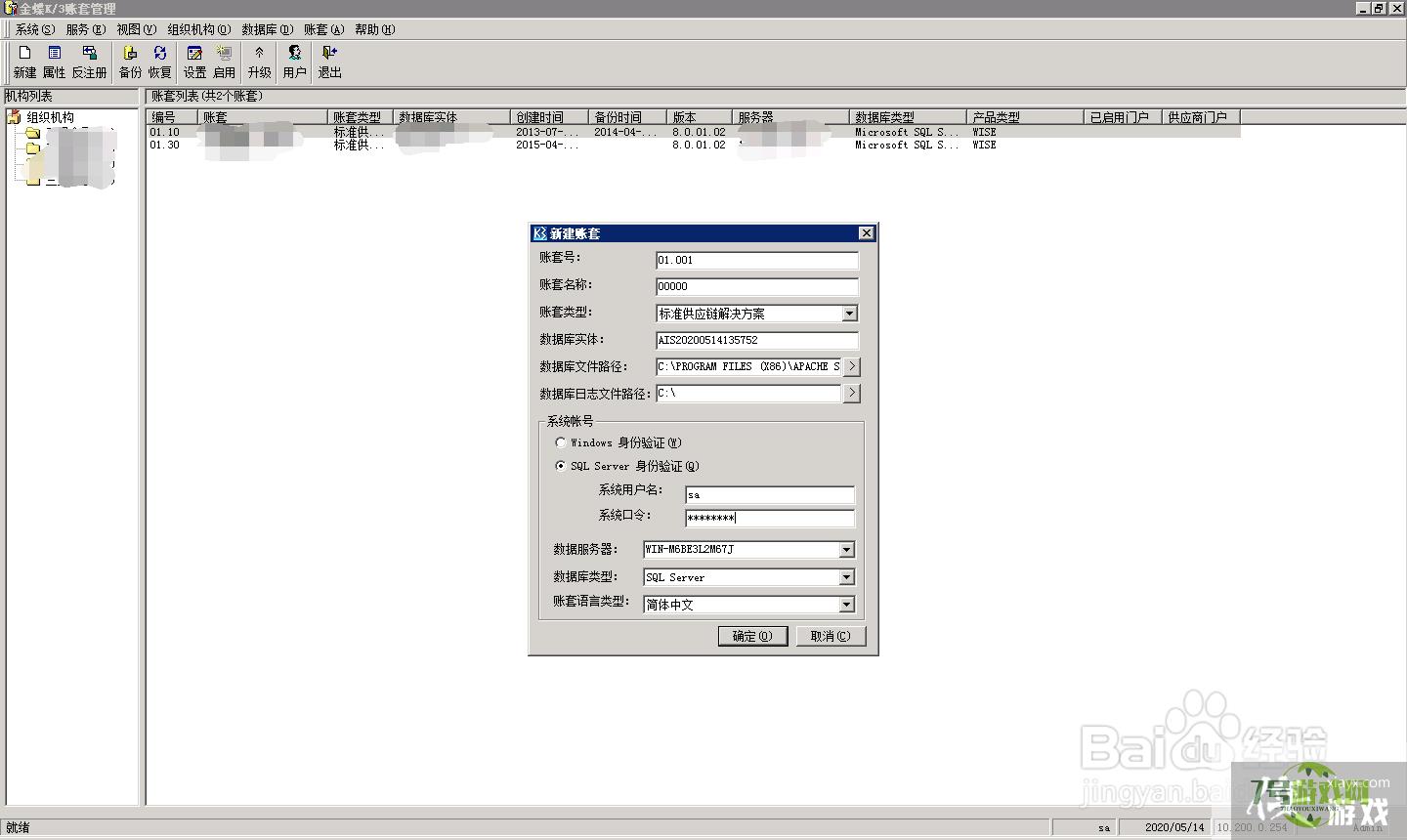Sort list by 供应商门户 column header

coord(1202,117)
